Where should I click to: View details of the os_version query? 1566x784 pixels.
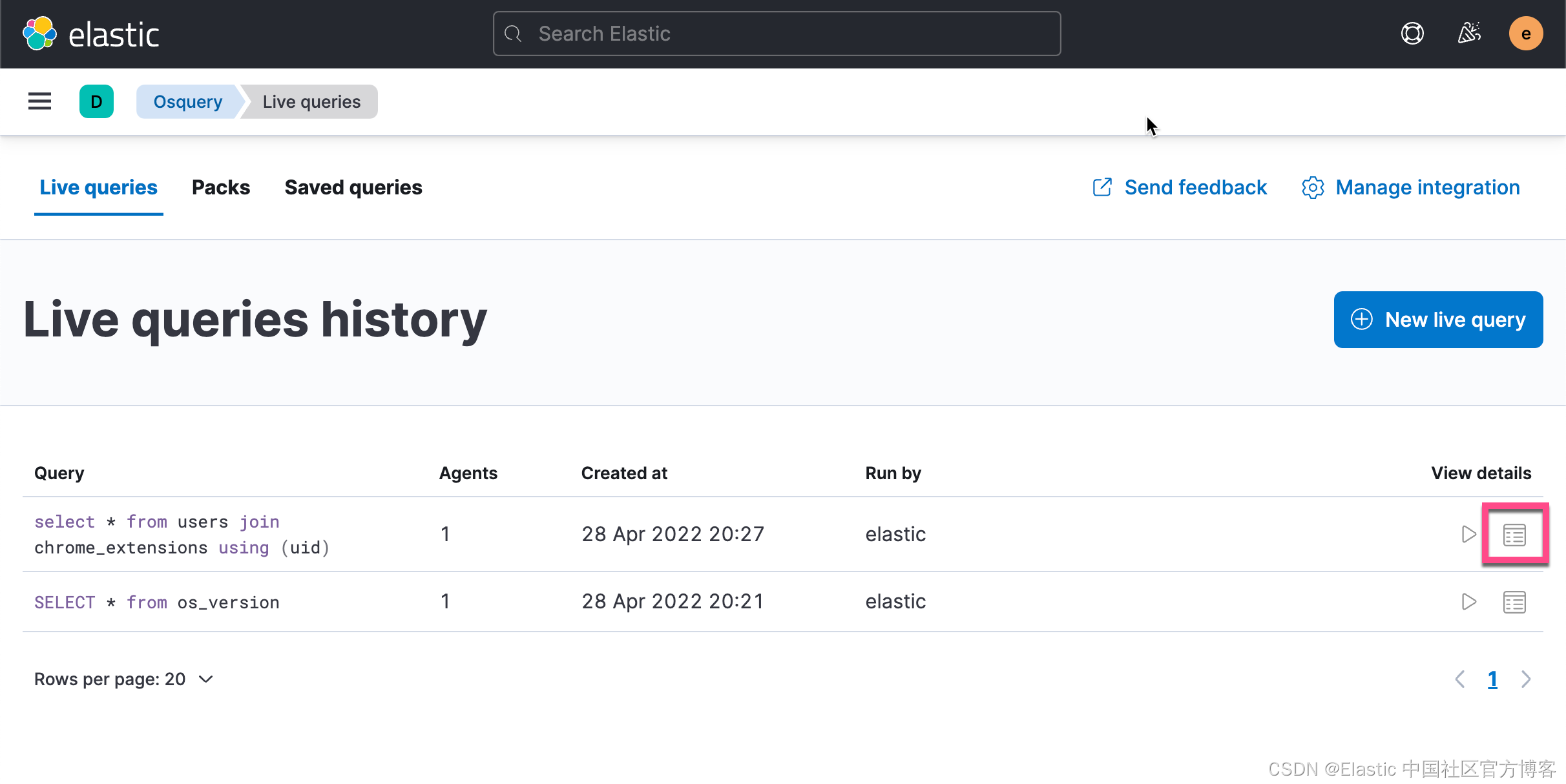[1514, 601]
